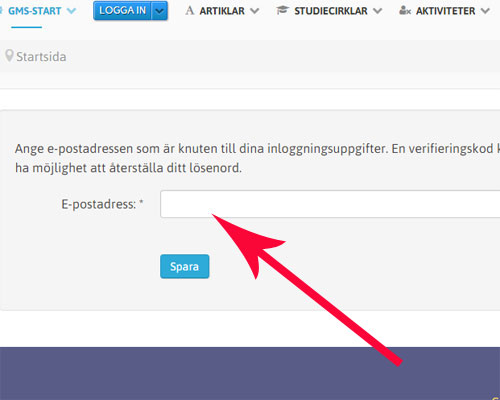This screenshot has height=400, width=500.
Task: Click the graduation cap Studiecirklar icon
Action: (x=282, y=11)
